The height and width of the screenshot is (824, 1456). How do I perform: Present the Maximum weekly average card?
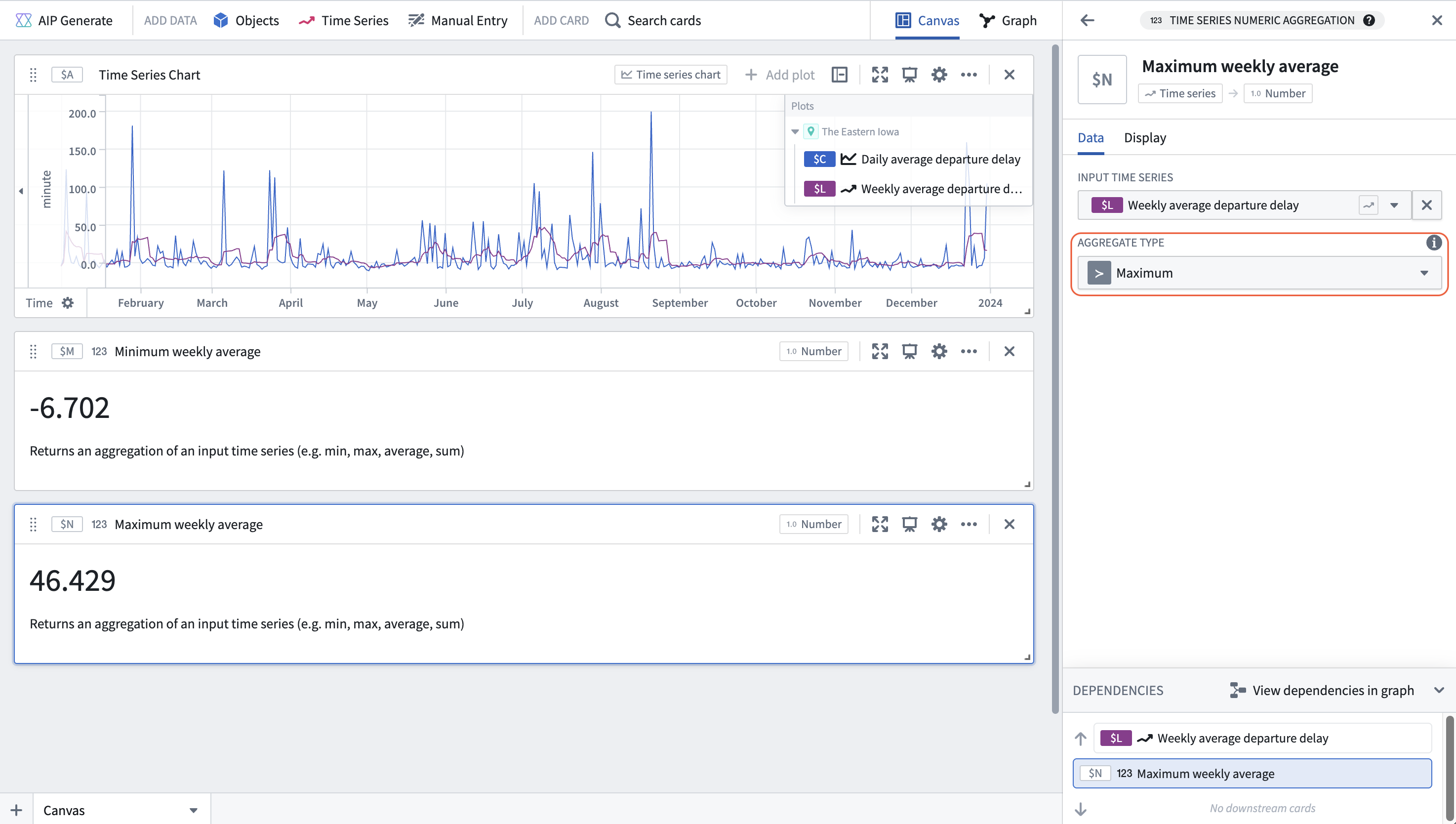910,525
